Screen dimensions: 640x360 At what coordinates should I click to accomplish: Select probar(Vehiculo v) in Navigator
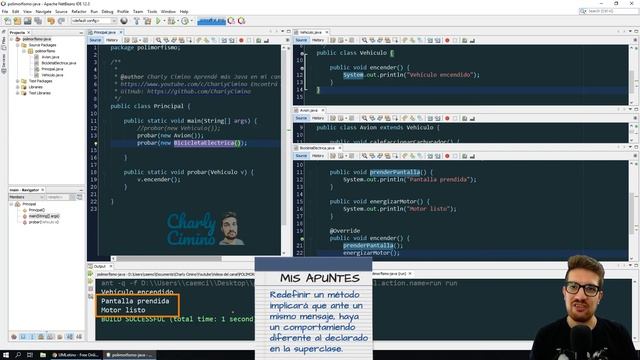(44, 222)
